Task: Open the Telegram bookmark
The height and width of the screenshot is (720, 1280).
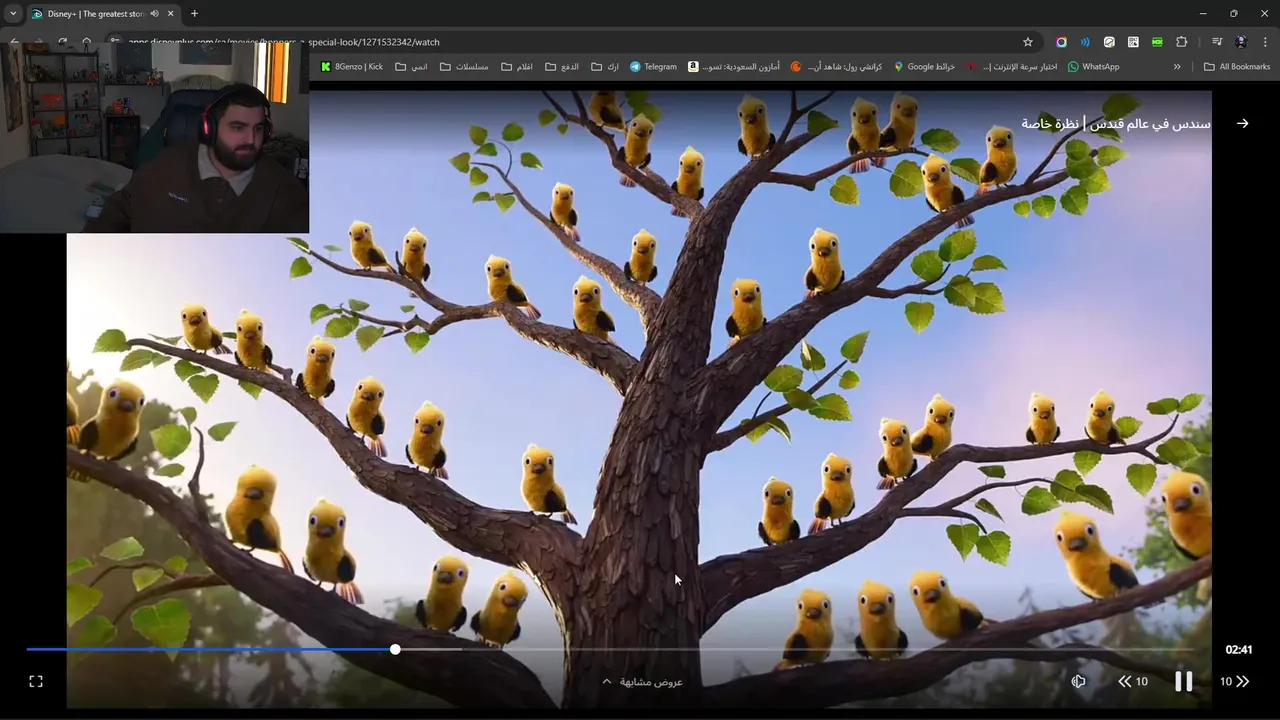Action: click(x=653, y=67)
